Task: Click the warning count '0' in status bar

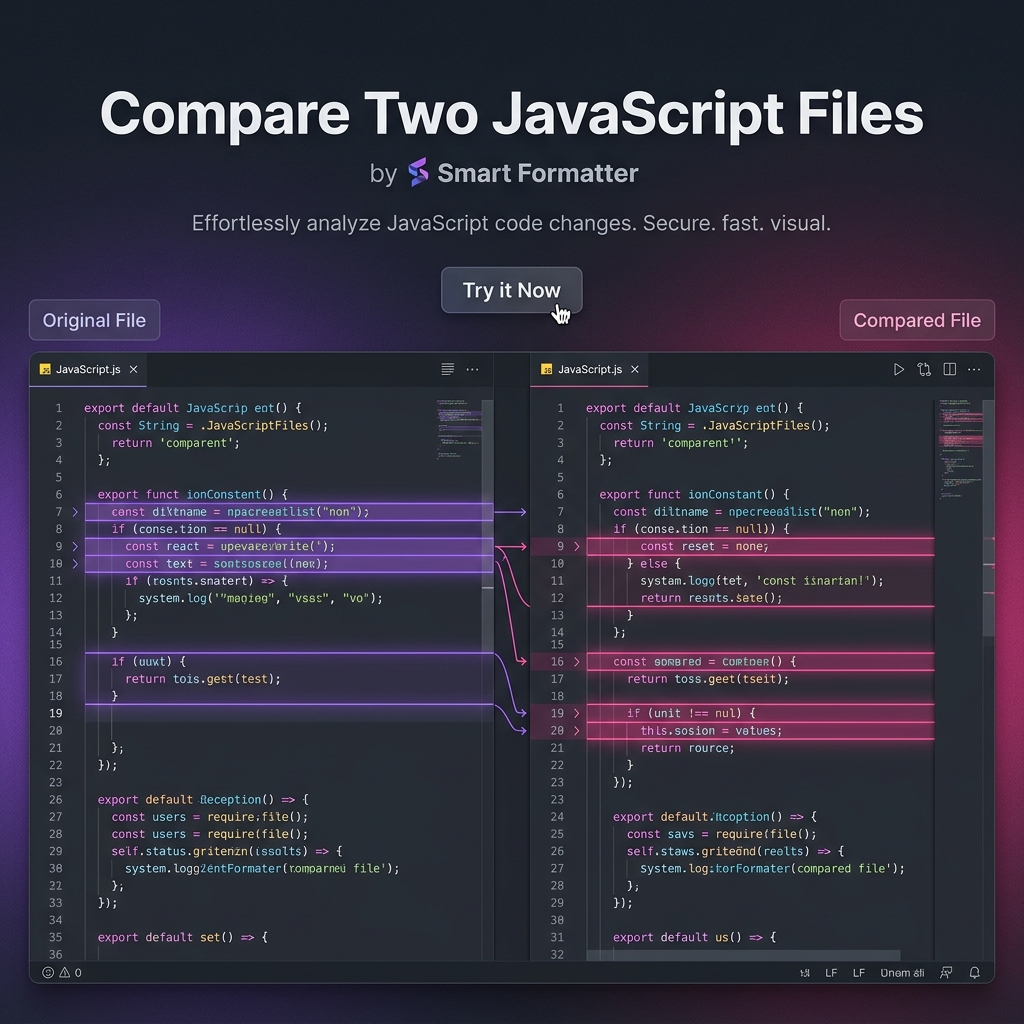Action: click(x=78, y=972)
